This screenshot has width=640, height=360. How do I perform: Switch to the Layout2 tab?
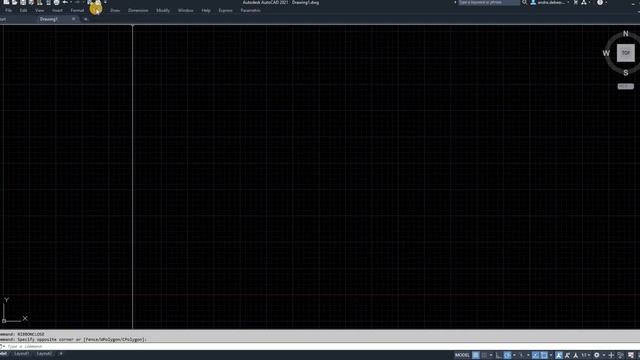coord(44,354)
